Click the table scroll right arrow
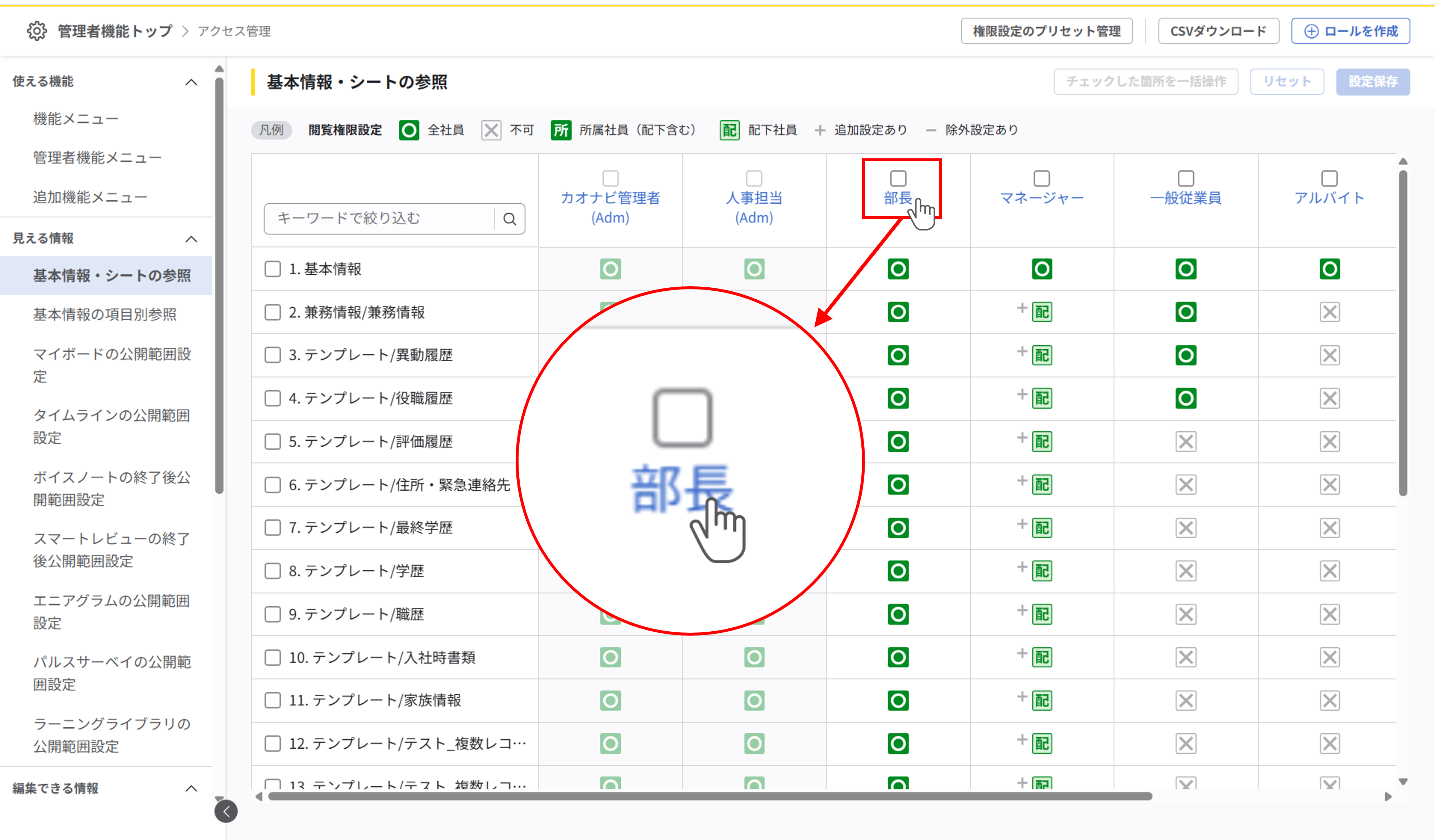This screenshot has width=1435, height=840. [x=1388, y=797]
